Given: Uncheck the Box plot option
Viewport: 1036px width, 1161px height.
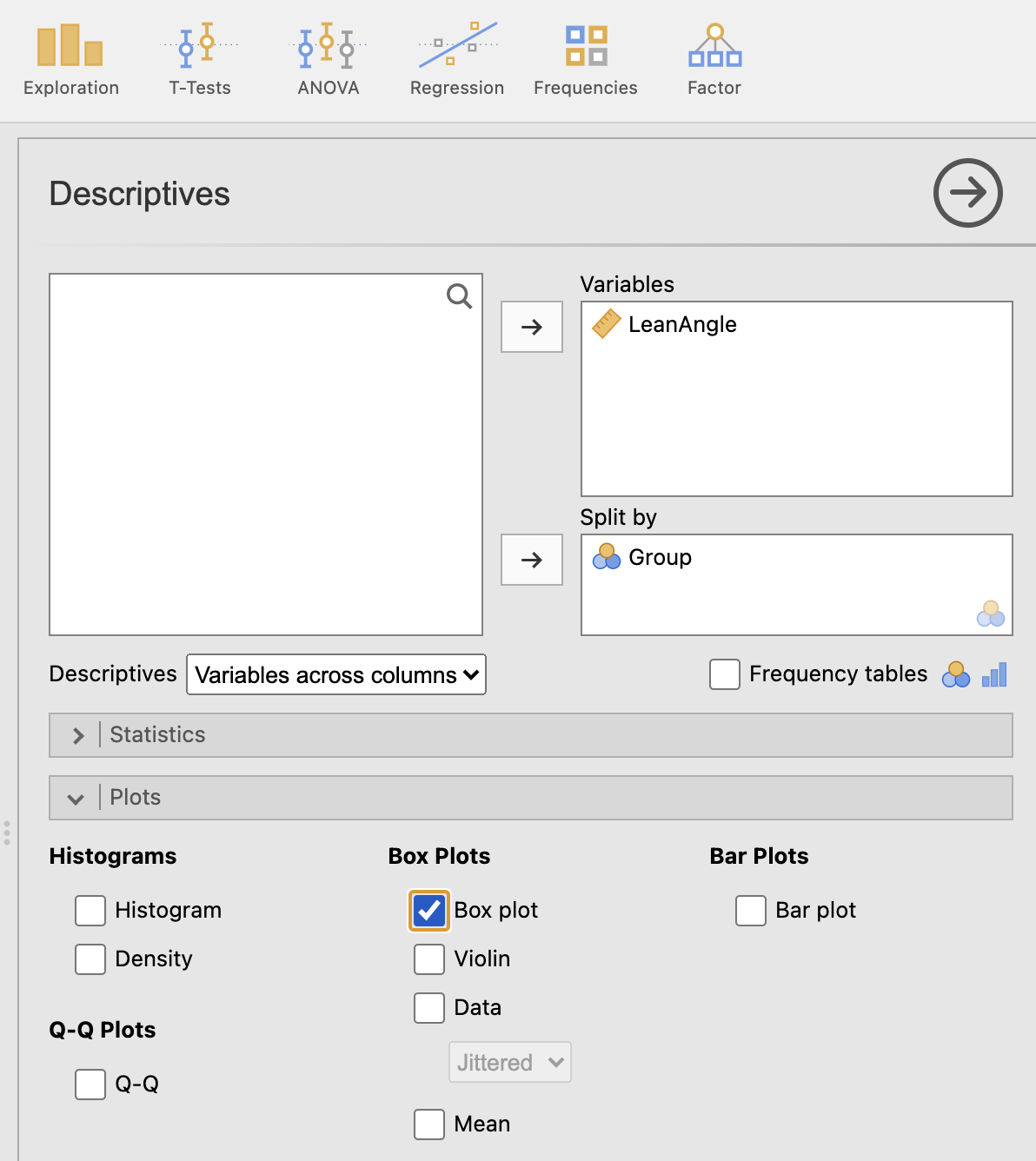Looking at the screenshot, I should point(428,911).
